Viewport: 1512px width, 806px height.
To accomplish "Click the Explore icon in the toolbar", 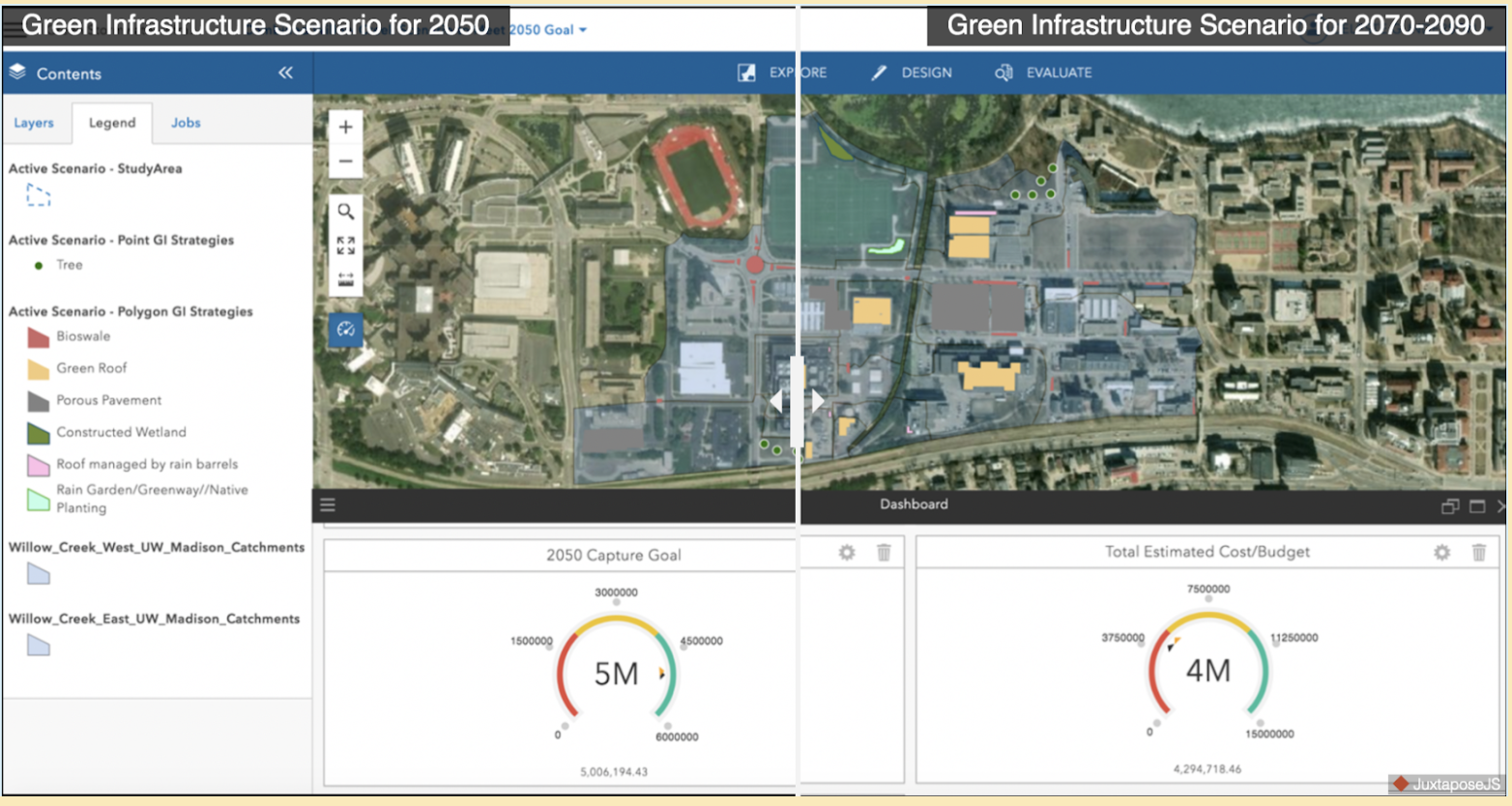I will (x=746, y=72).
